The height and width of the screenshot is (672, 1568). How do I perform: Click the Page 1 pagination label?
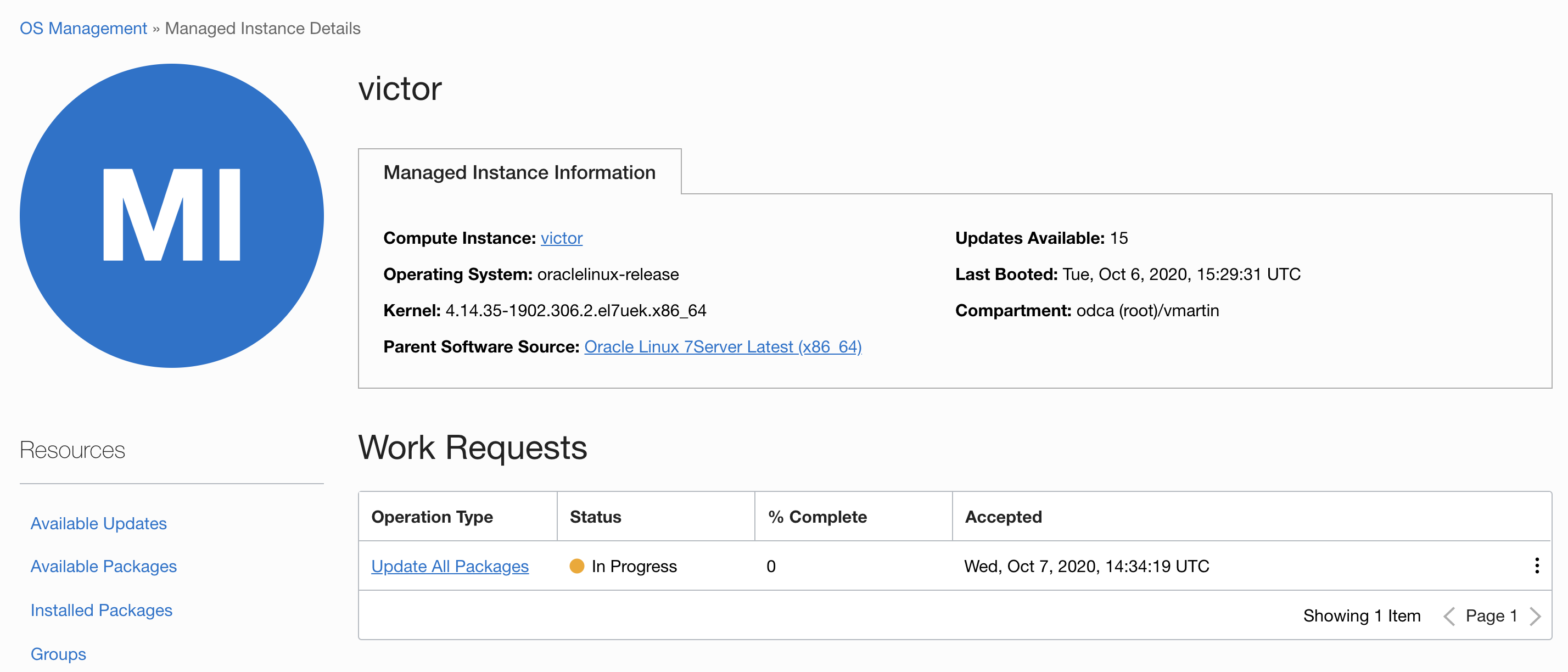(1491, 616)
